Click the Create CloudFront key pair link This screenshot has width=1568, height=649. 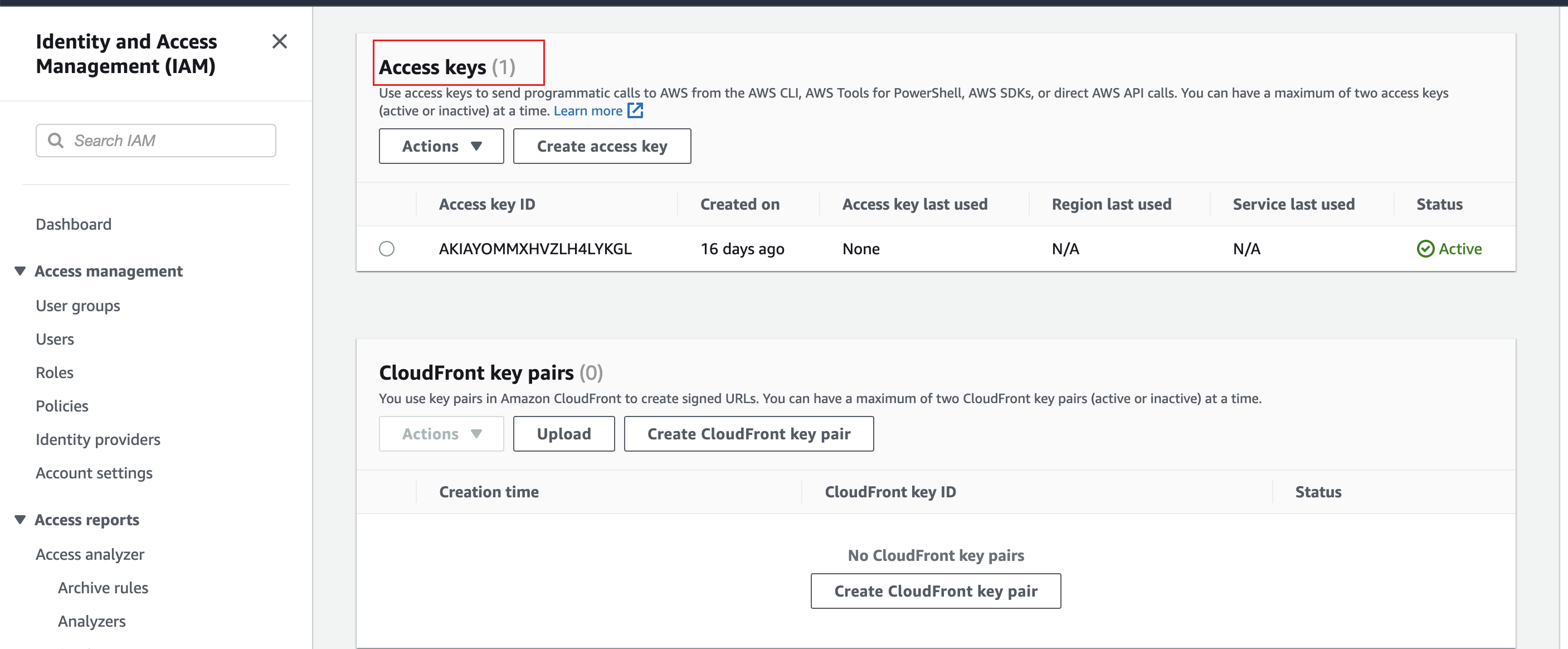[x=936, y=589]
